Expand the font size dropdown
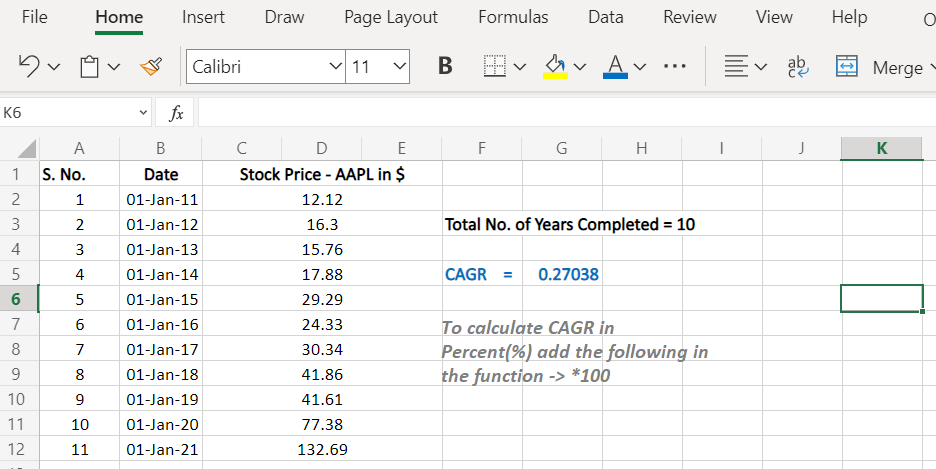The width and height of the screenshot is (936, 469). click(400, 67)
